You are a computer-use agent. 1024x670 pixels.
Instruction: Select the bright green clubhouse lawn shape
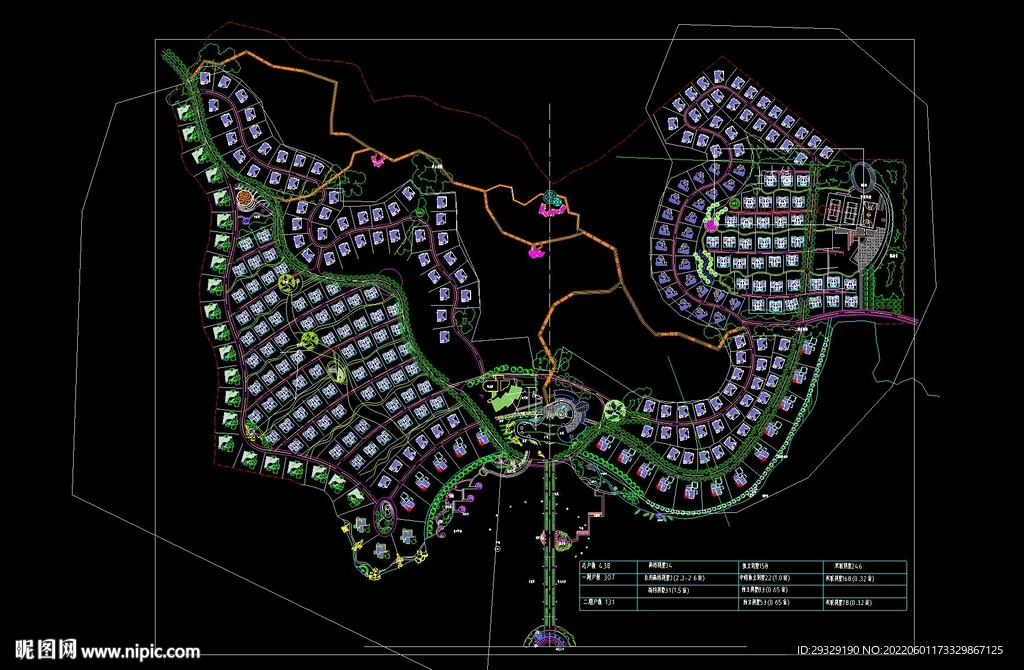pos(507,398)
